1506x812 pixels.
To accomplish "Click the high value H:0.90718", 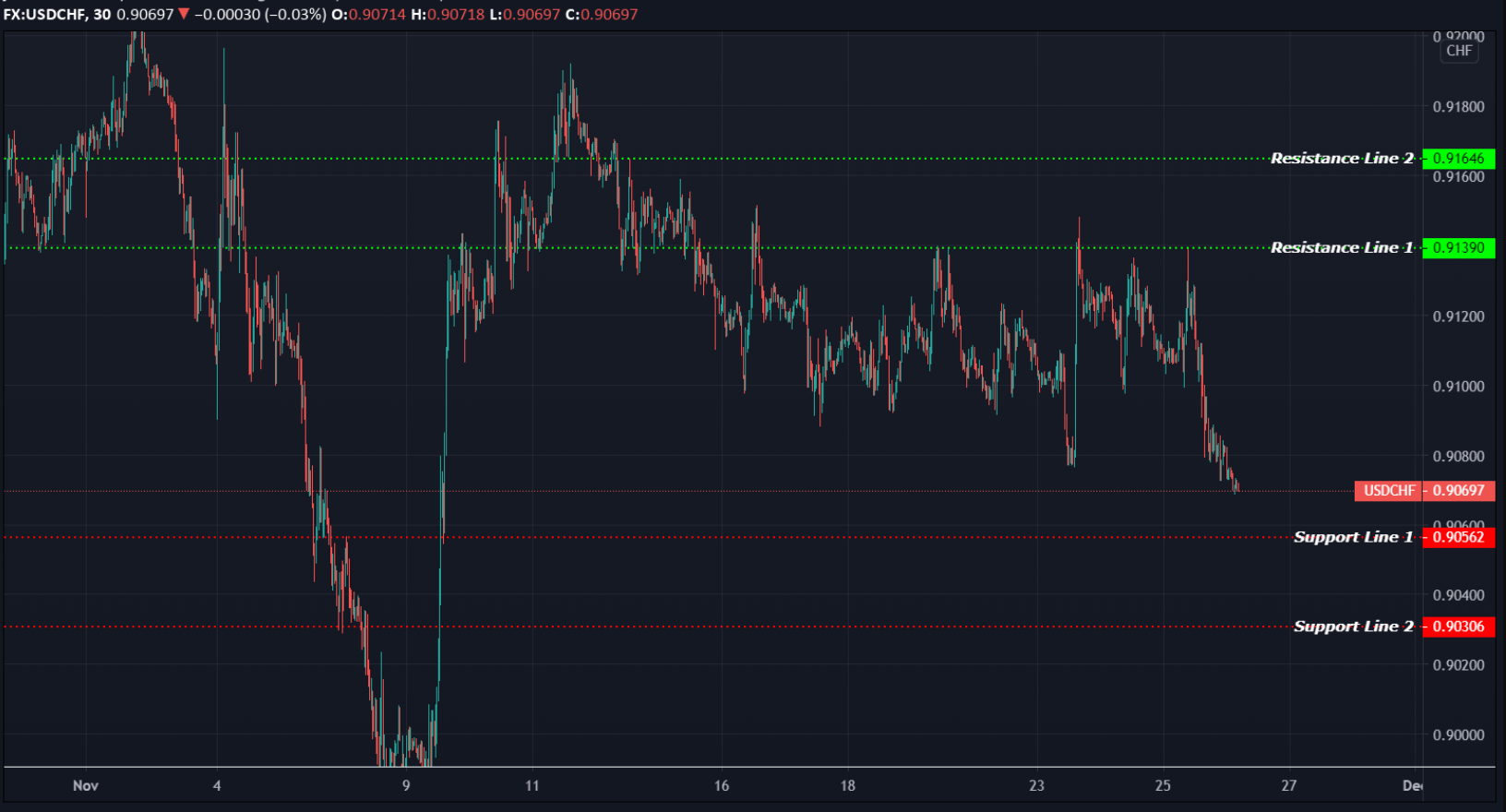I will (x=447, y=15).
